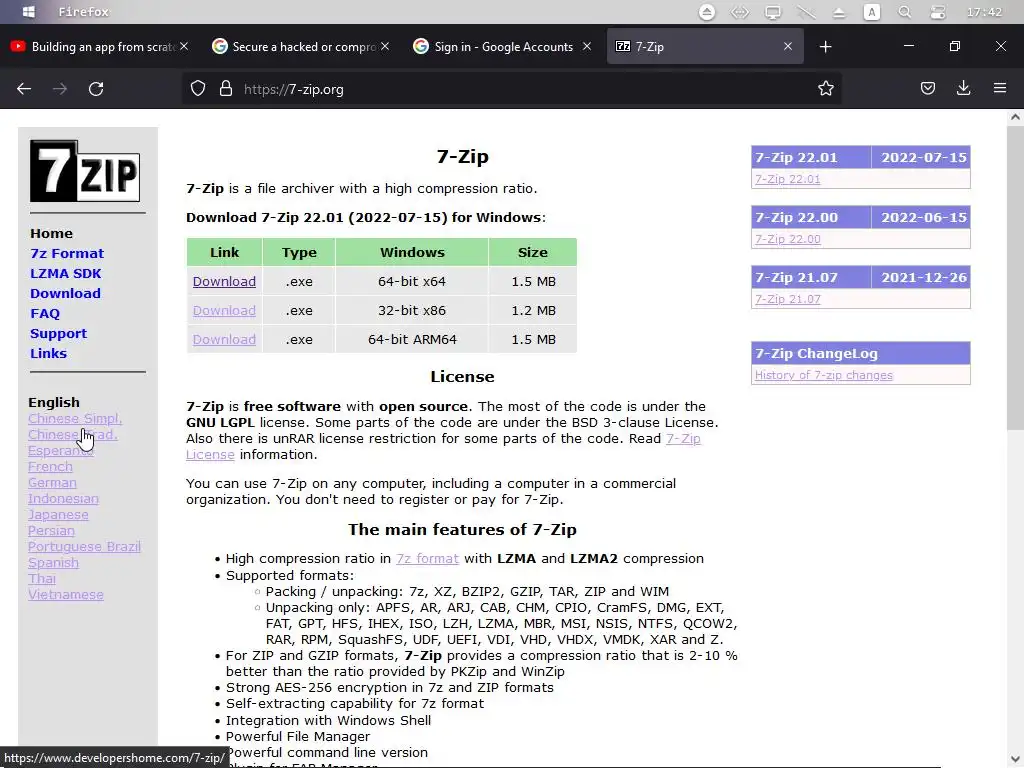Screen dimensions: 1024x768
Task: Switch language to Spanish
Action: [x=54, y=562]
